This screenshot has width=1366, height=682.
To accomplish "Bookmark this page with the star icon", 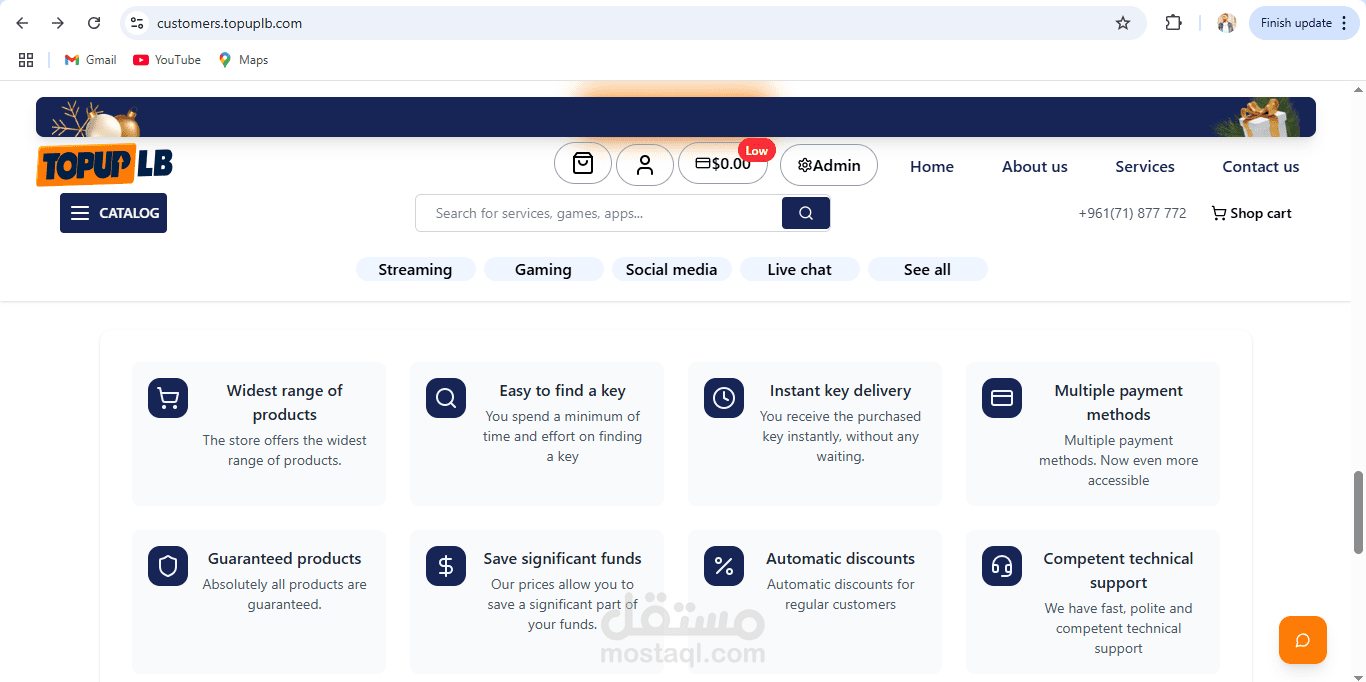I will click(x=1123, y=23).
